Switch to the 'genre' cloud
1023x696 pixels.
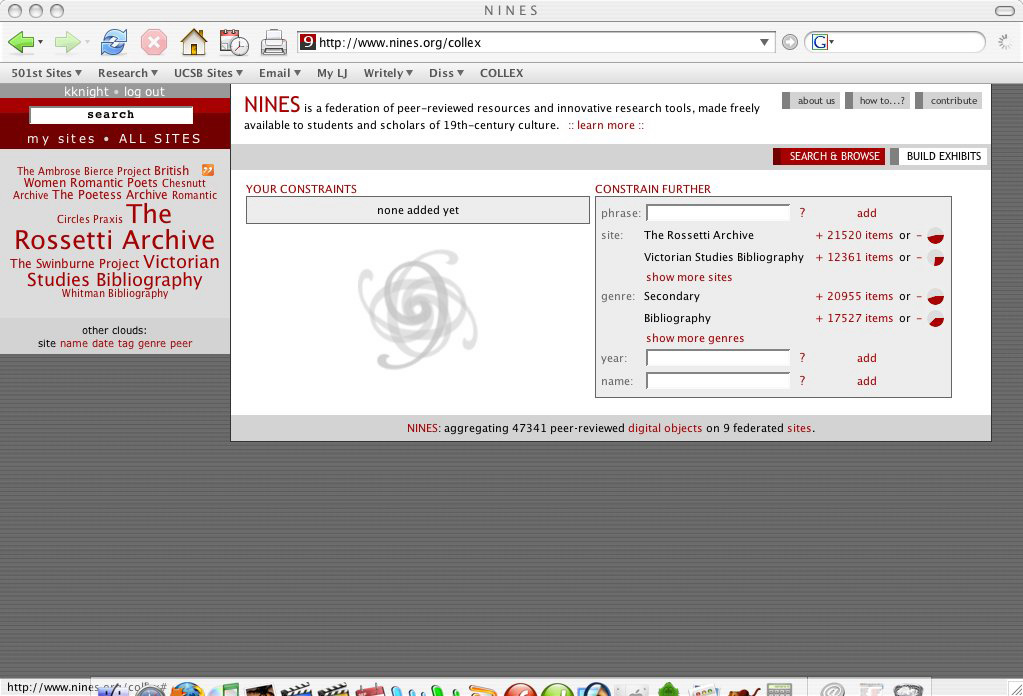(152, 343)
